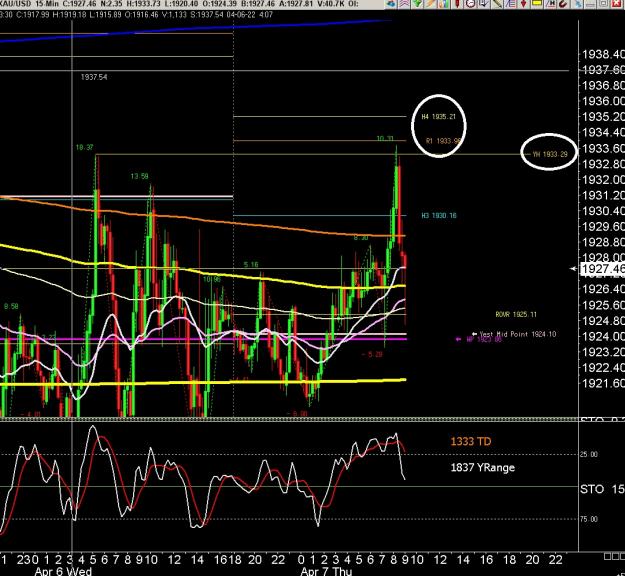Click the 1924.00 price axis label

[603, 336]
